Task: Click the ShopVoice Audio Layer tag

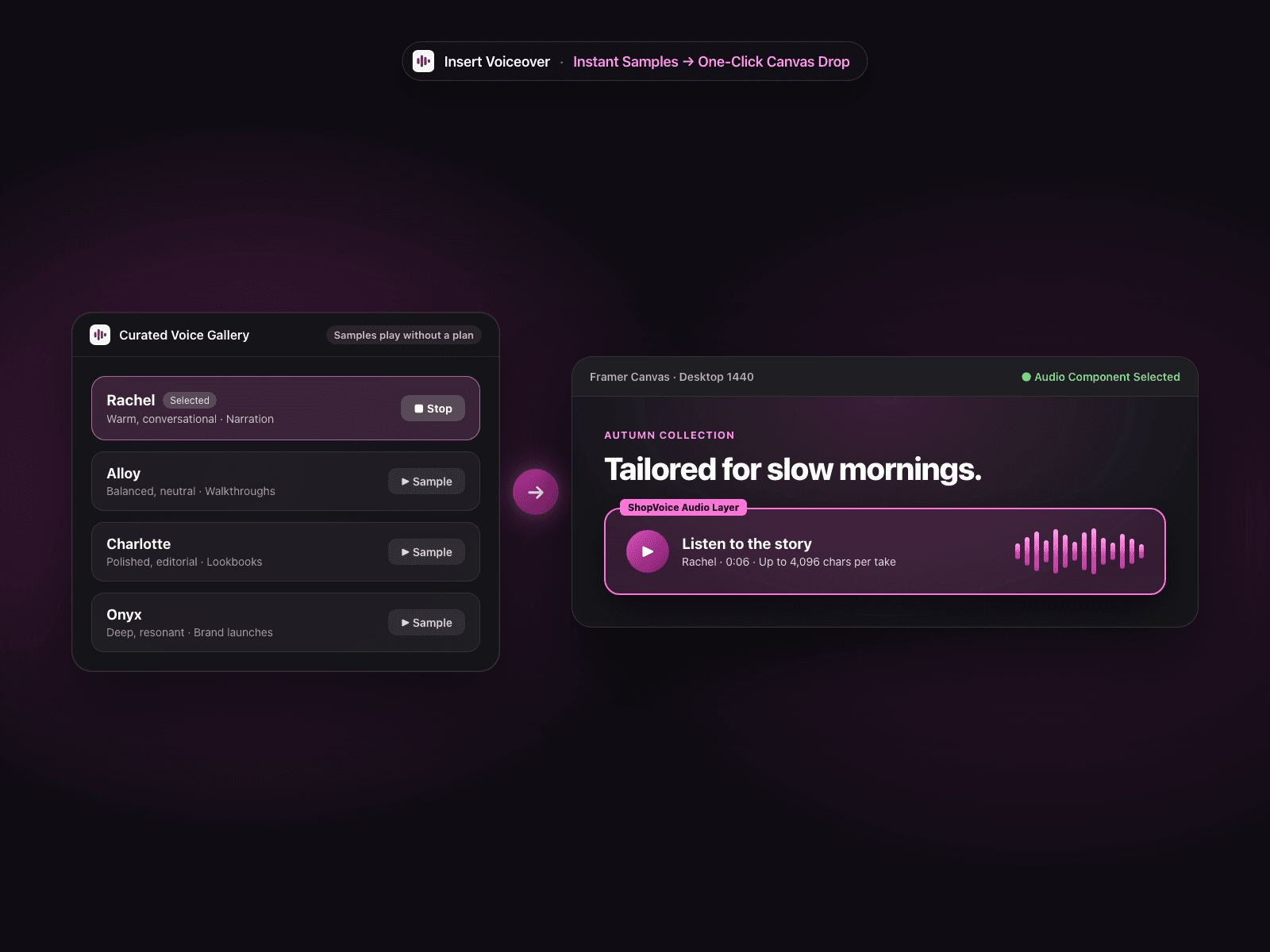Action: click(x=683, y=508)
